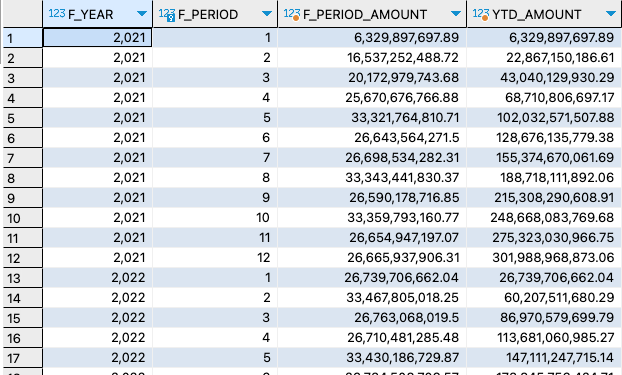Click cell 26,763,068,019.5
622x375 pixels.
(x=372, y=318)
